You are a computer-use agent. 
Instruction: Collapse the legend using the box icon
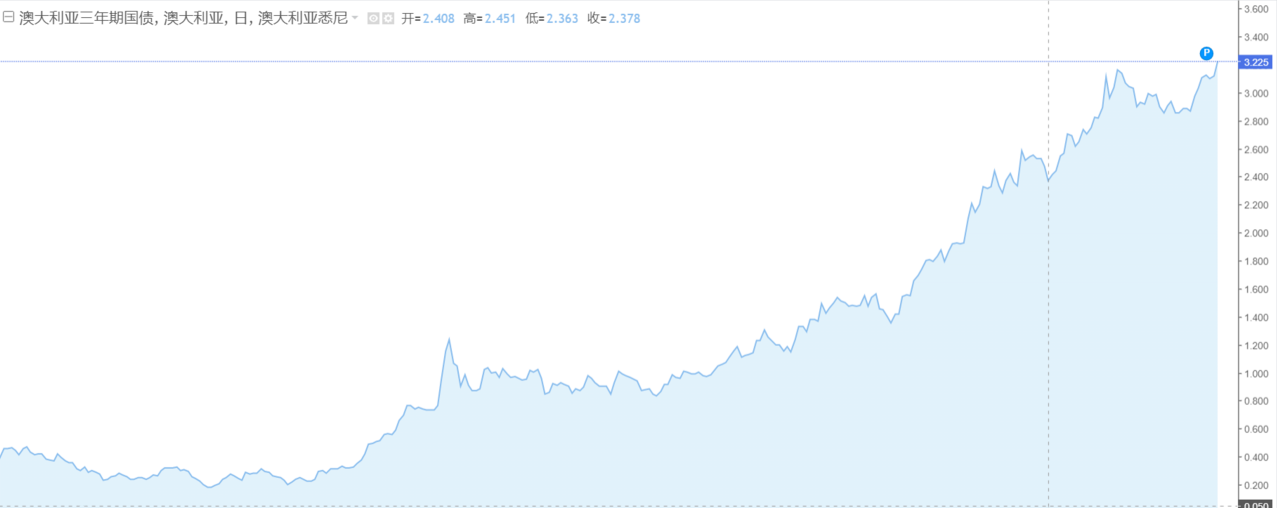pyautogui.click(x=8, y=18)
